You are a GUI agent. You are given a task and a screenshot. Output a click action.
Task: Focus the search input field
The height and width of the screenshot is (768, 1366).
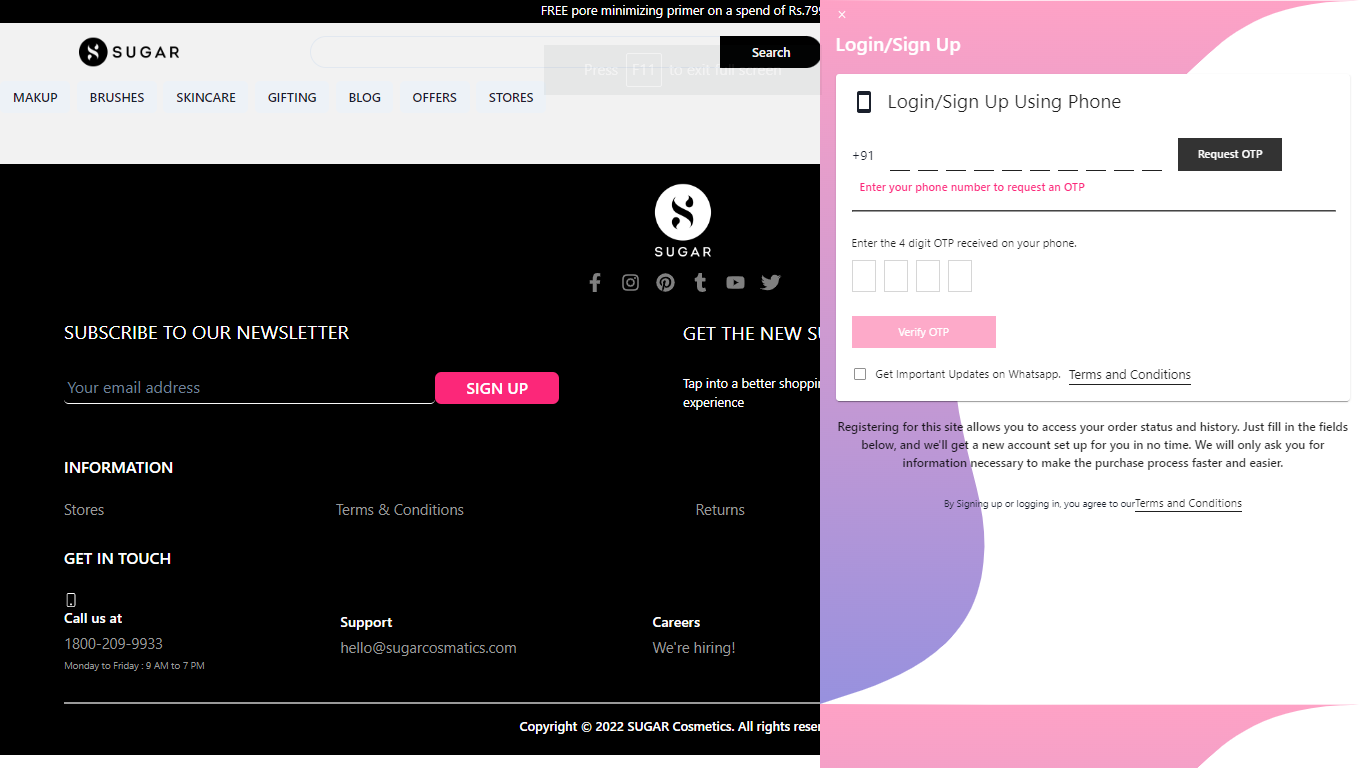coord(515,52)
